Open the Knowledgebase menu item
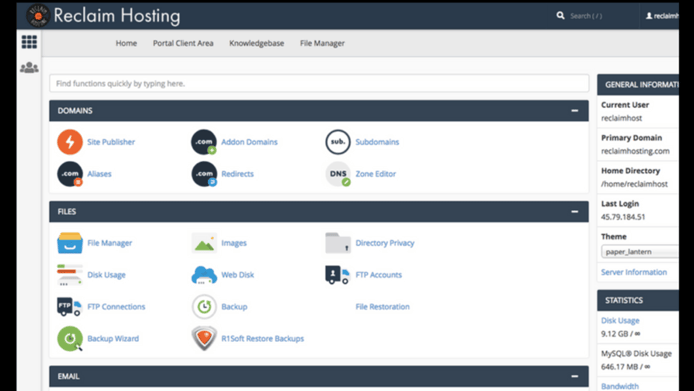The image size is (694, 391). pos(257,43)
